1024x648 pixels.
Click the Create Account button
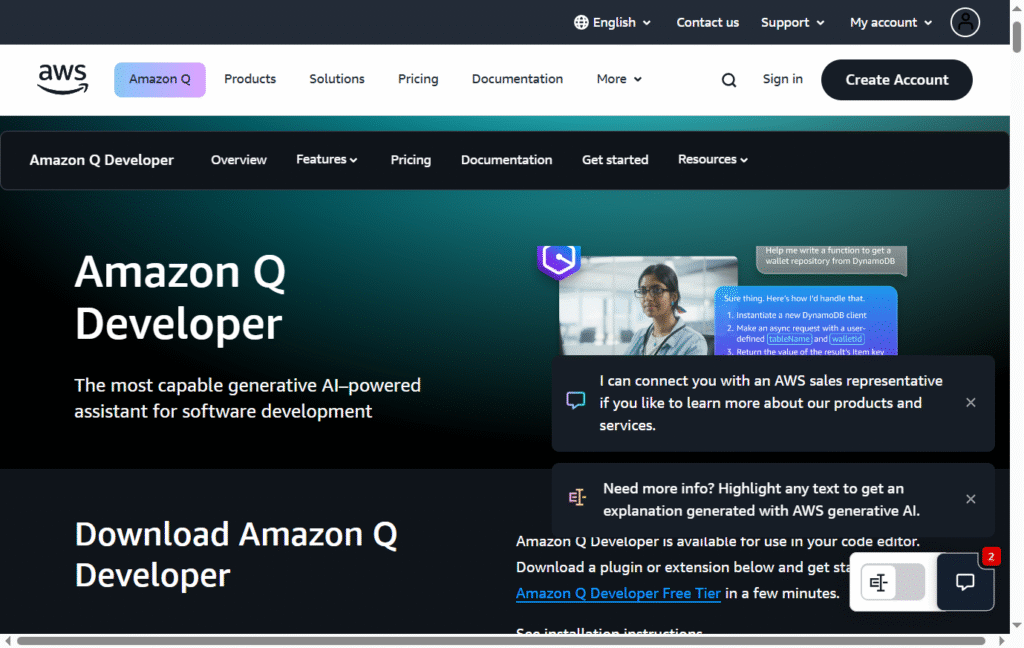[x=897, y=80]
